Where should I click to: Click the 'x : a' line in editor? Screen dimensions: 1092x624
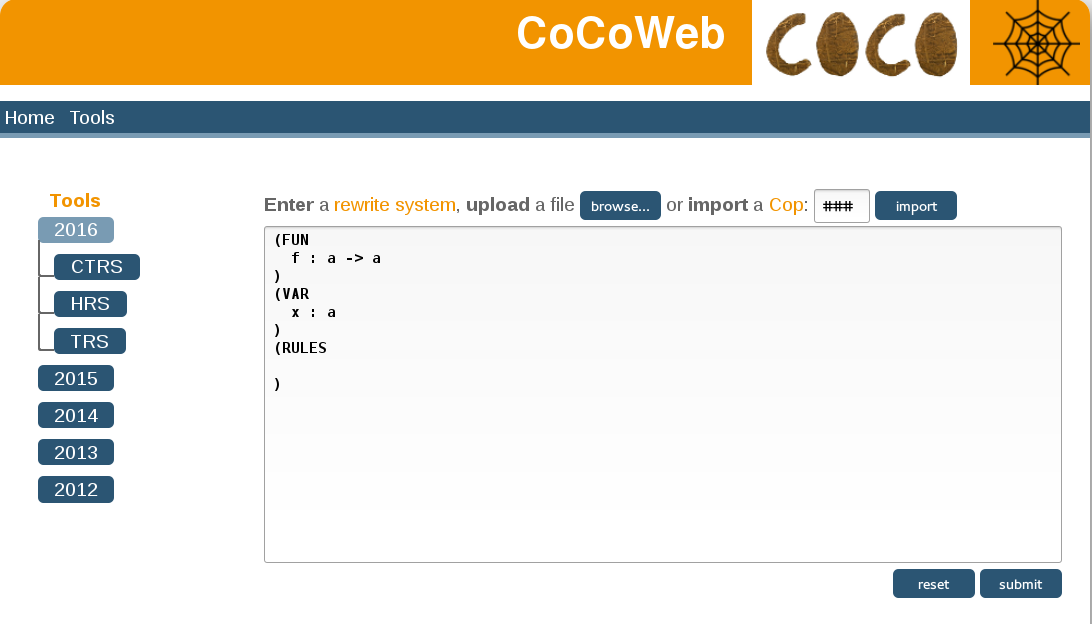313,313
